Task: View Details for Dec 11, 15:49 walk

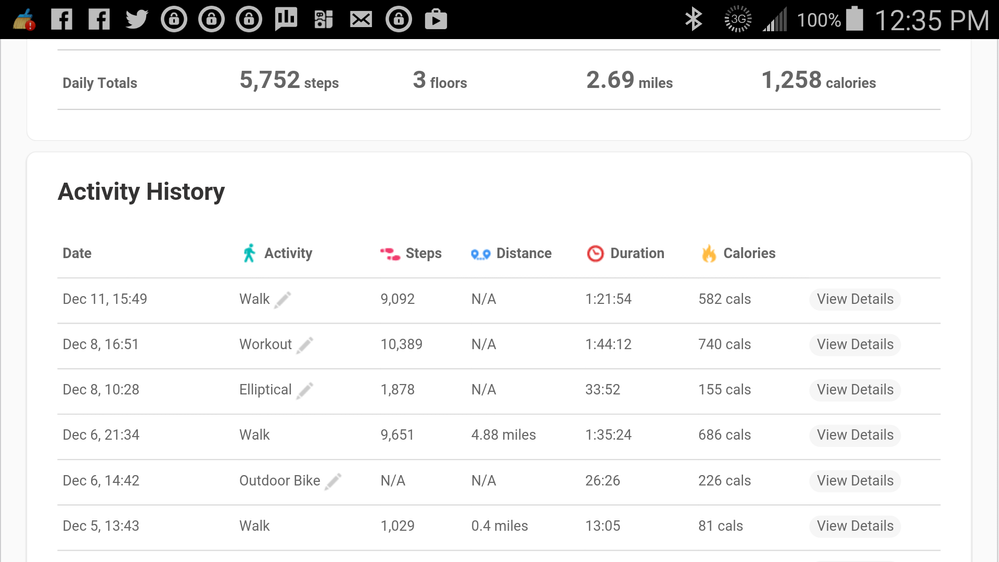Action: click(x=855, y=299)
